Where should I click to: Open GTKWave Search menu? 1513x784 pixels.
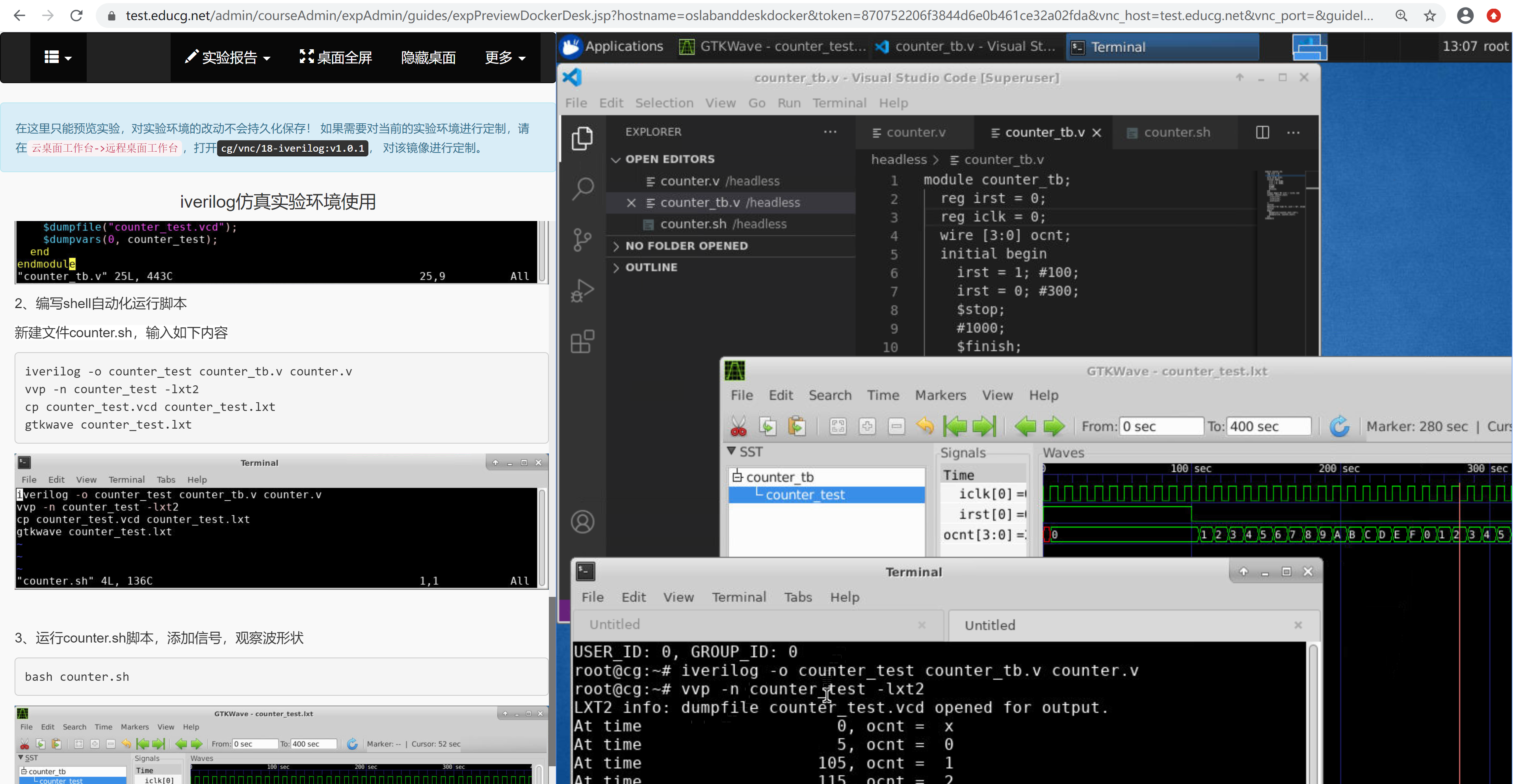830,395
